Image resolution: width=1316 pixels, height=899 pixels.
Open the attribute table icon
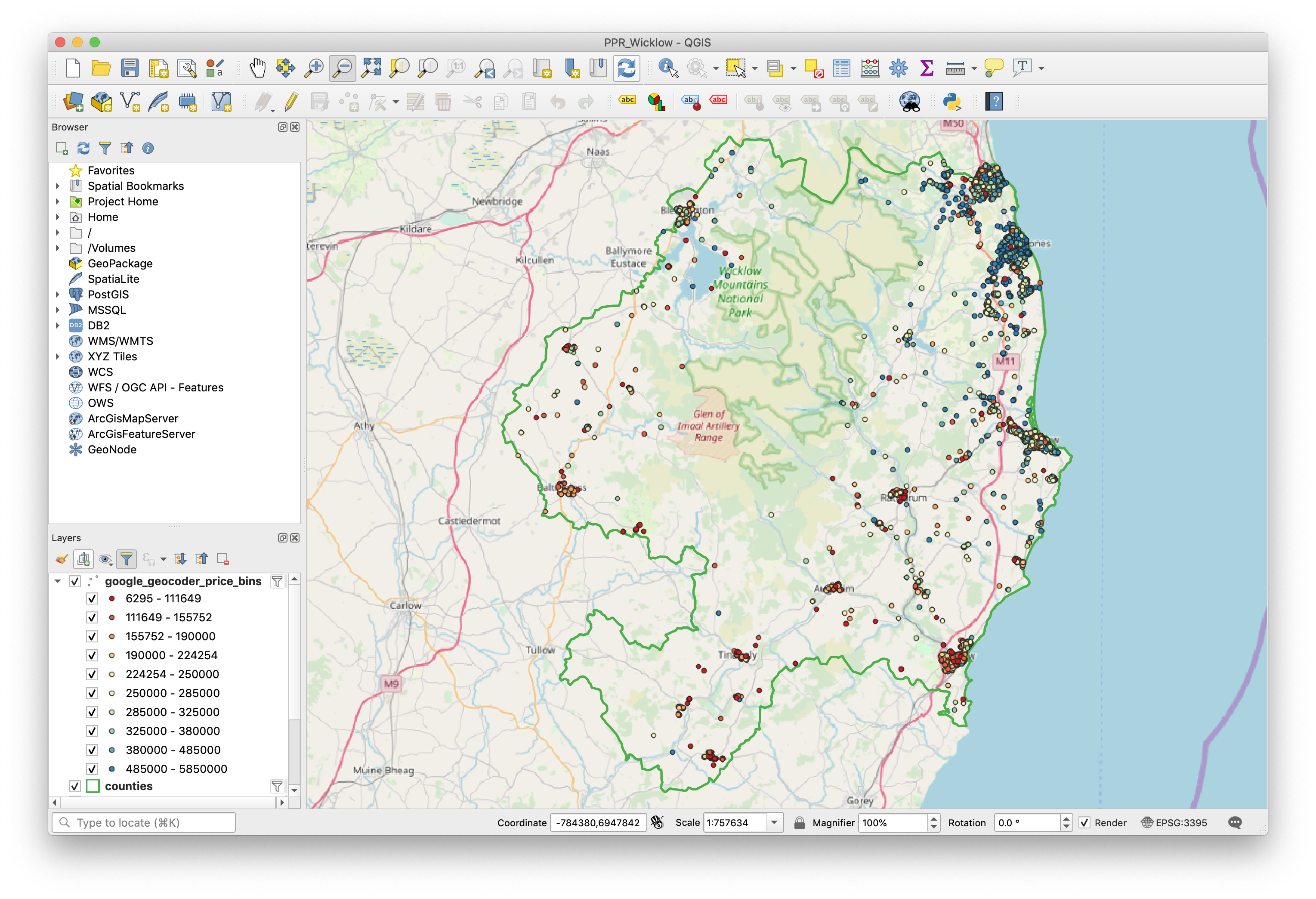pyautogui.click(x=841, y=68)
